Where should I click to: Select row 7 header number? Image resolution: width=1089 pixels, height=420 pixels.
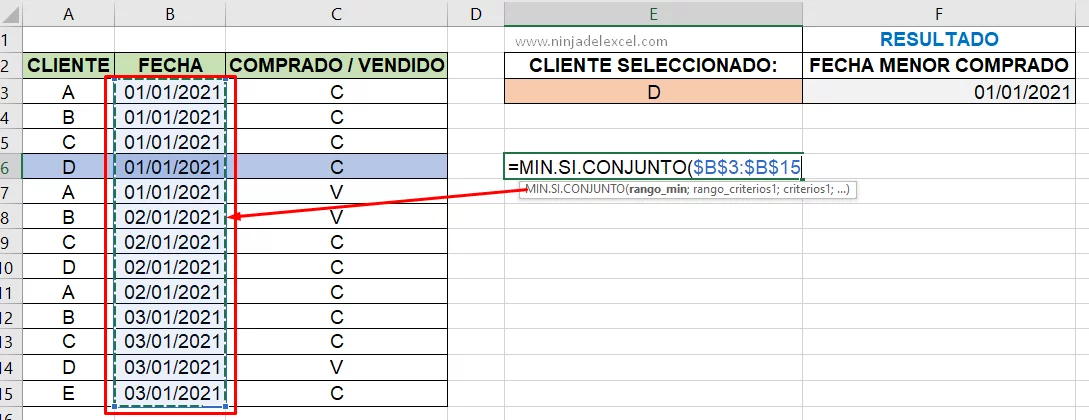point(10,192)
